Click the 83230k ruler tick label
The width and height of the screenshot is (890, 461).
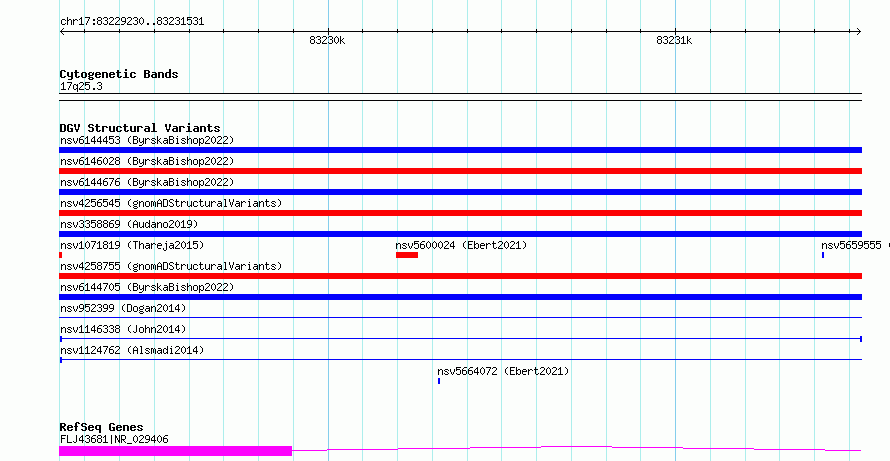pyautogui.click(x=327, y=40)
